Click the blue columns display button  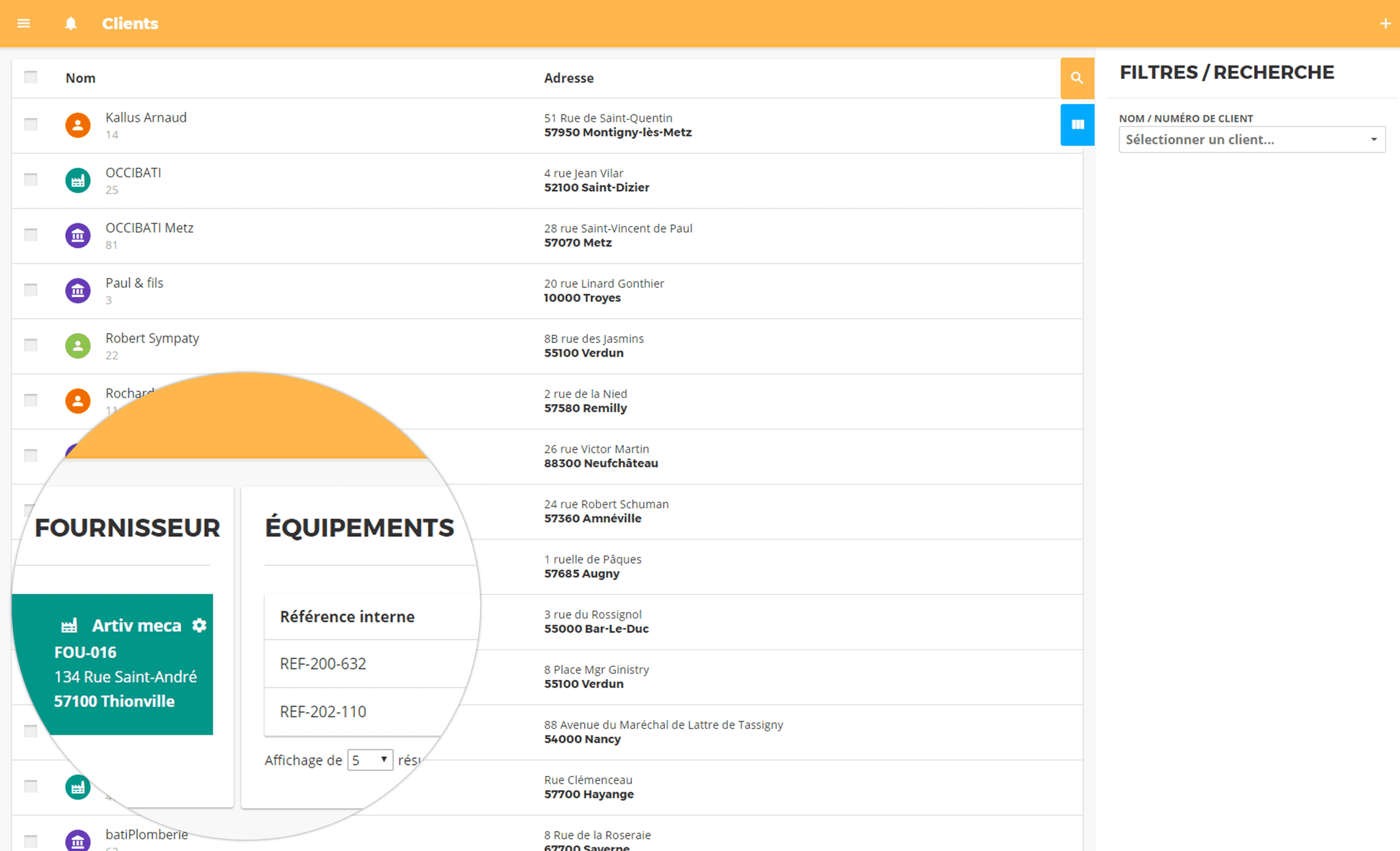1077,125
